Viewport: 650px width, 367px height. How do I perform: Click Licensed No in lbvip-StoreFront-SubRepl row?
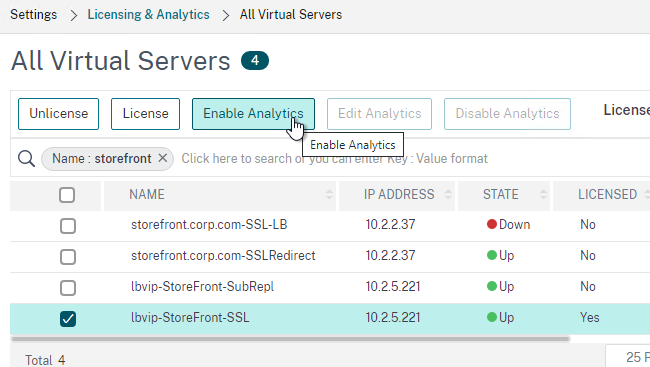pos(588,287)
